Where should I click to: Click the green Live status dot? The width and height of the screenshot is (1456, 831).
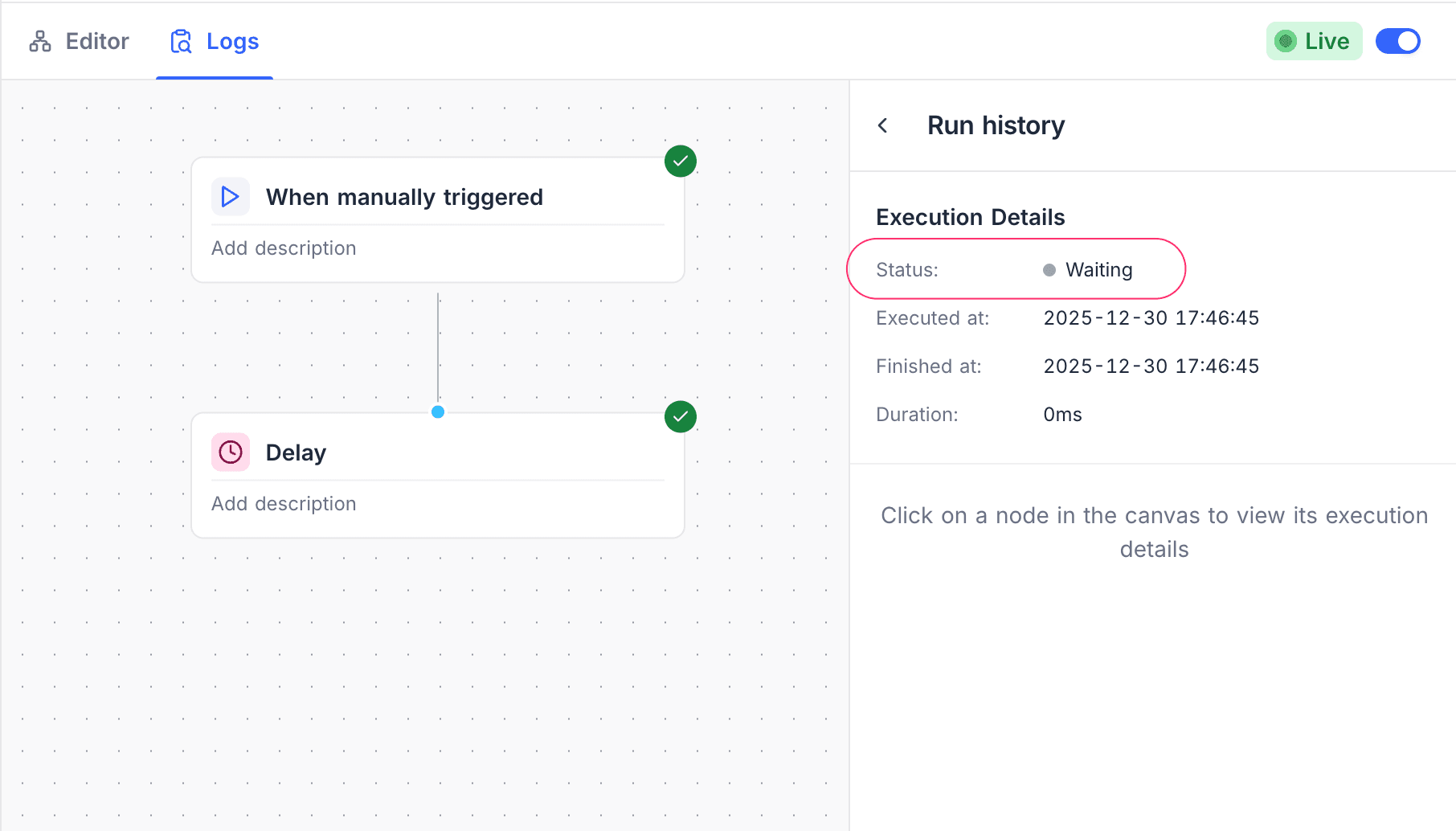1286,41
